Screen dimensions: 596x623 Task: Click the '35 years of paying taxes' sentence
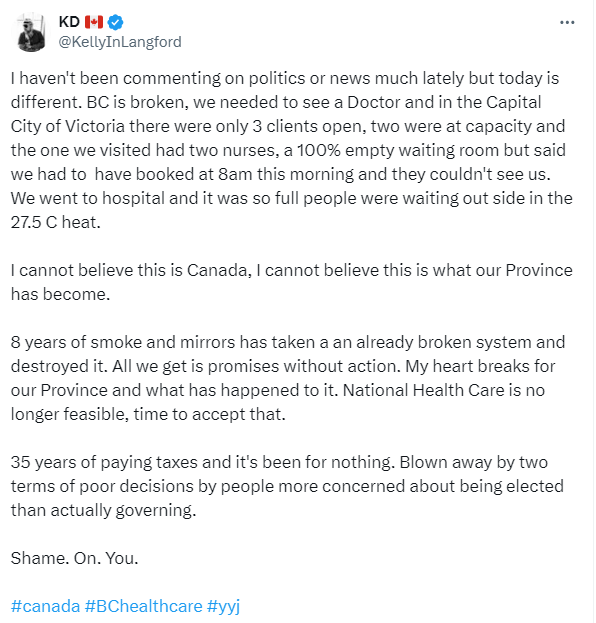(203, 462)
